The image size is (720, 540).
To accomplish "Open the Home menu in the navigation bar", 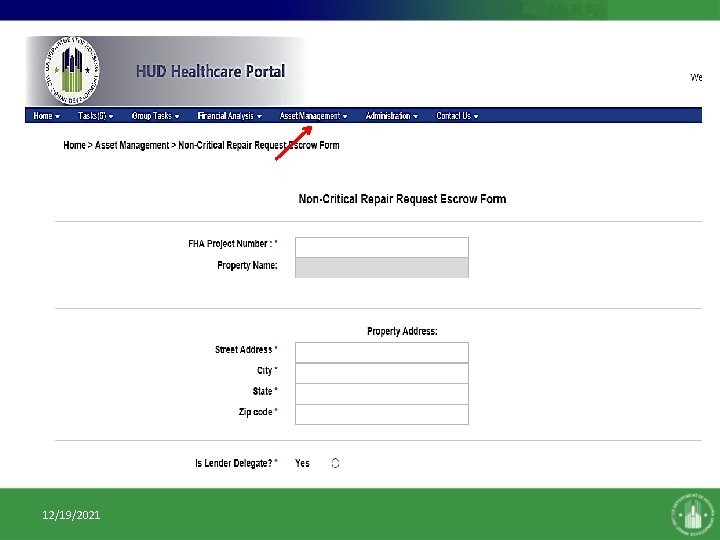I will click(x=46, y=116).
